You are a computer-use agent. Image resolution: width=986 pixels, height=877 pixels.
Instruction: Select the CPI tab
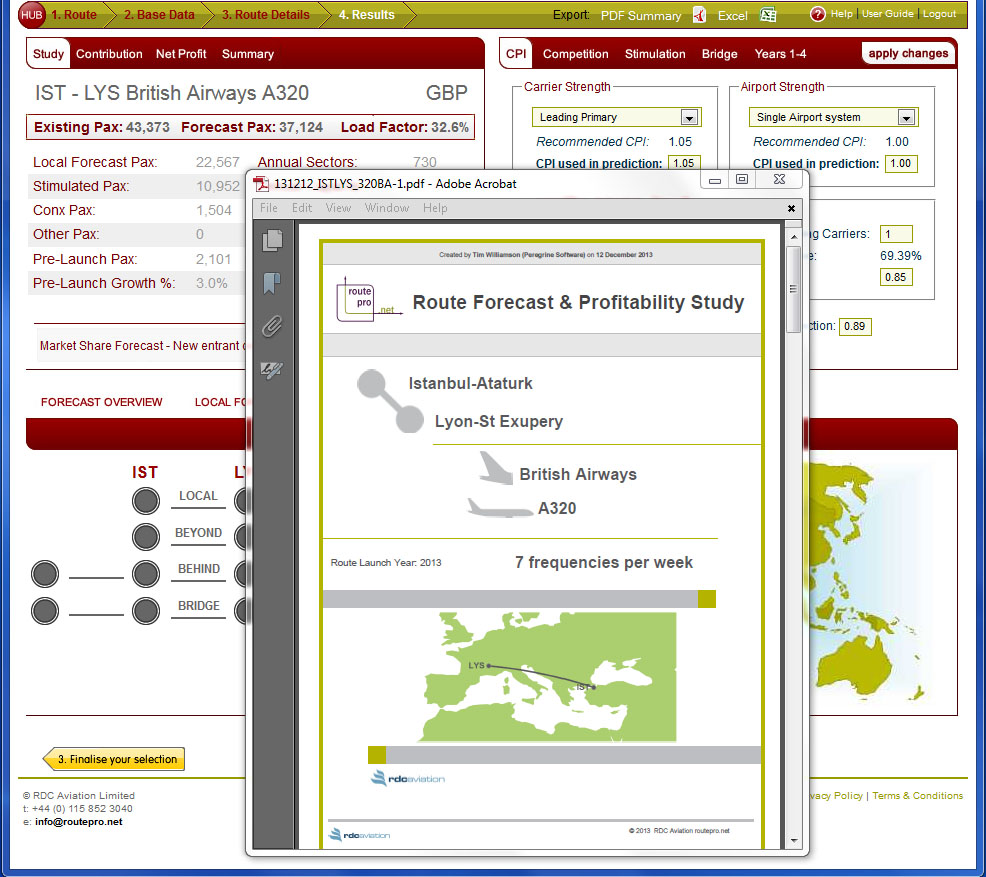[516, 54]
